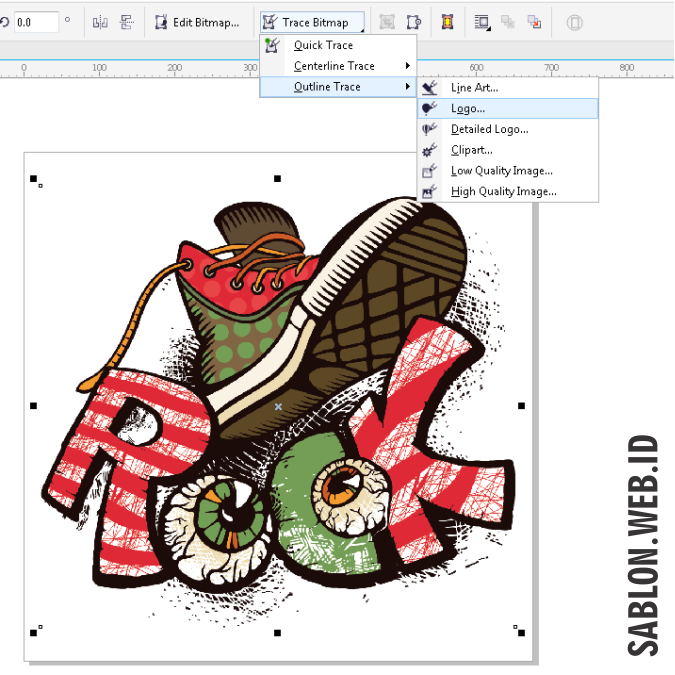Image resolution: width=675 pixels, height=675 pixels.
Task: Expand the Centerline Trace submenu
Action: pyautogui.click(x=338, y=66)
